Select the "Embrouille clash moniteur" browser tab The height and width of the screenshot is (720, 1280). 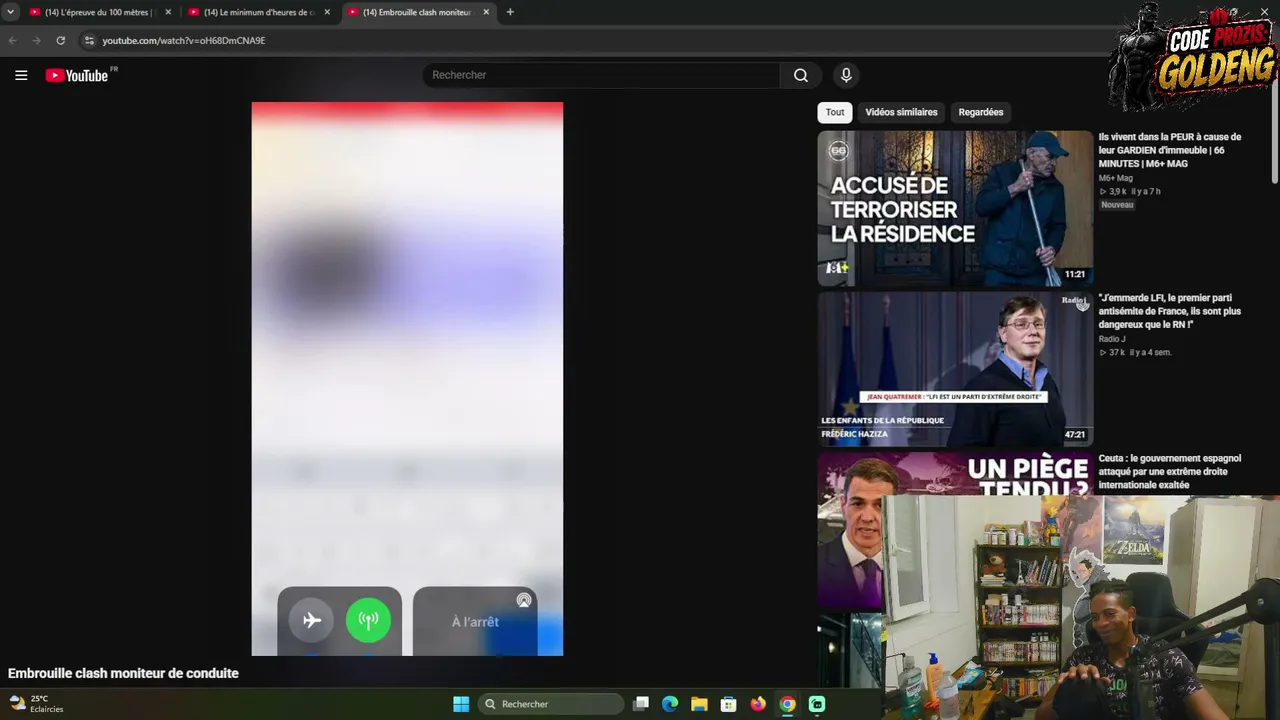pos(419,12)
